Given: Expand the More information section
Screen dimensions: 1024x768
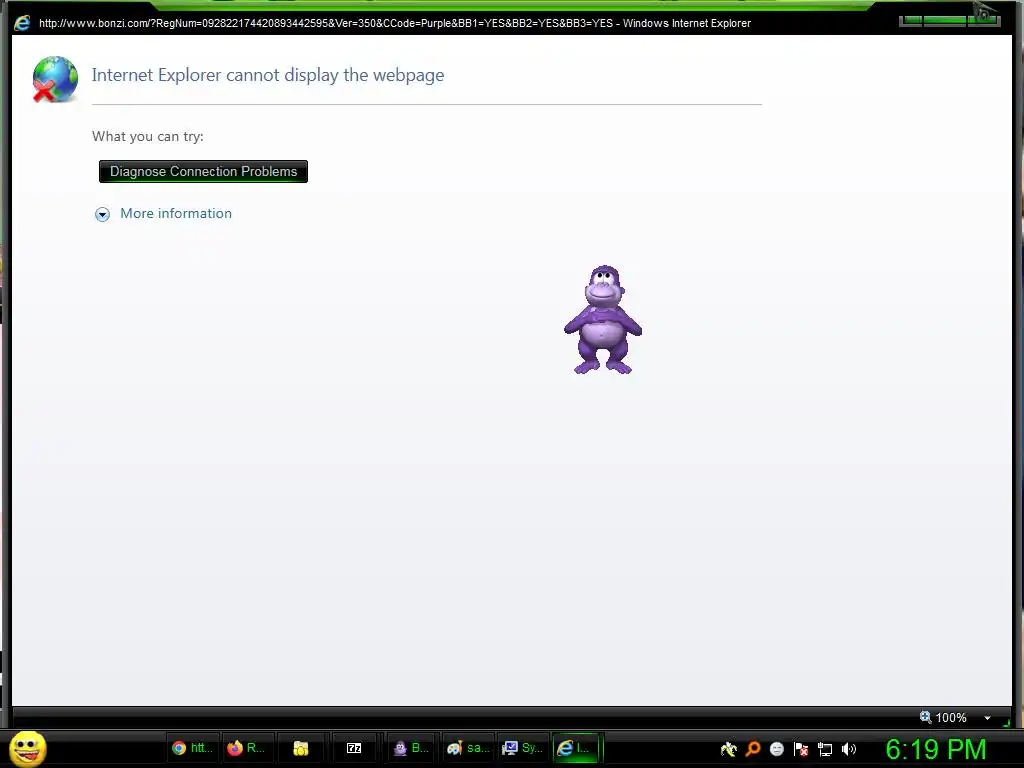Looking at the screenshot, I should [103, 214].
